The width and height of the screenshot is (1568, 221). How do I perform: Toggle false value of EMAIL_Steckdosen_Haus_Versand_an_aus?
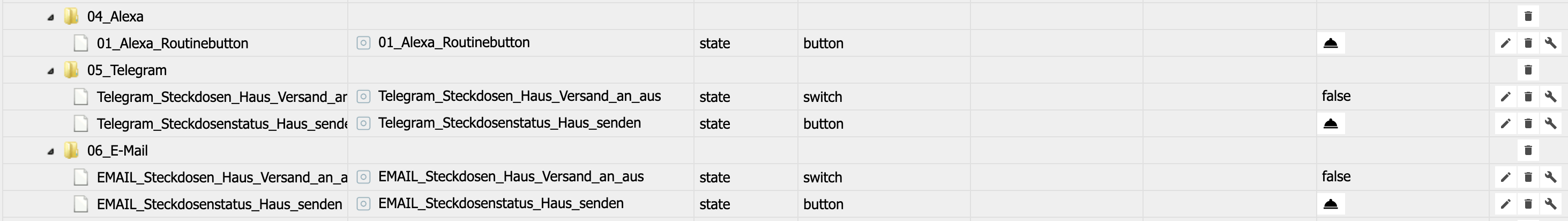1336,176
